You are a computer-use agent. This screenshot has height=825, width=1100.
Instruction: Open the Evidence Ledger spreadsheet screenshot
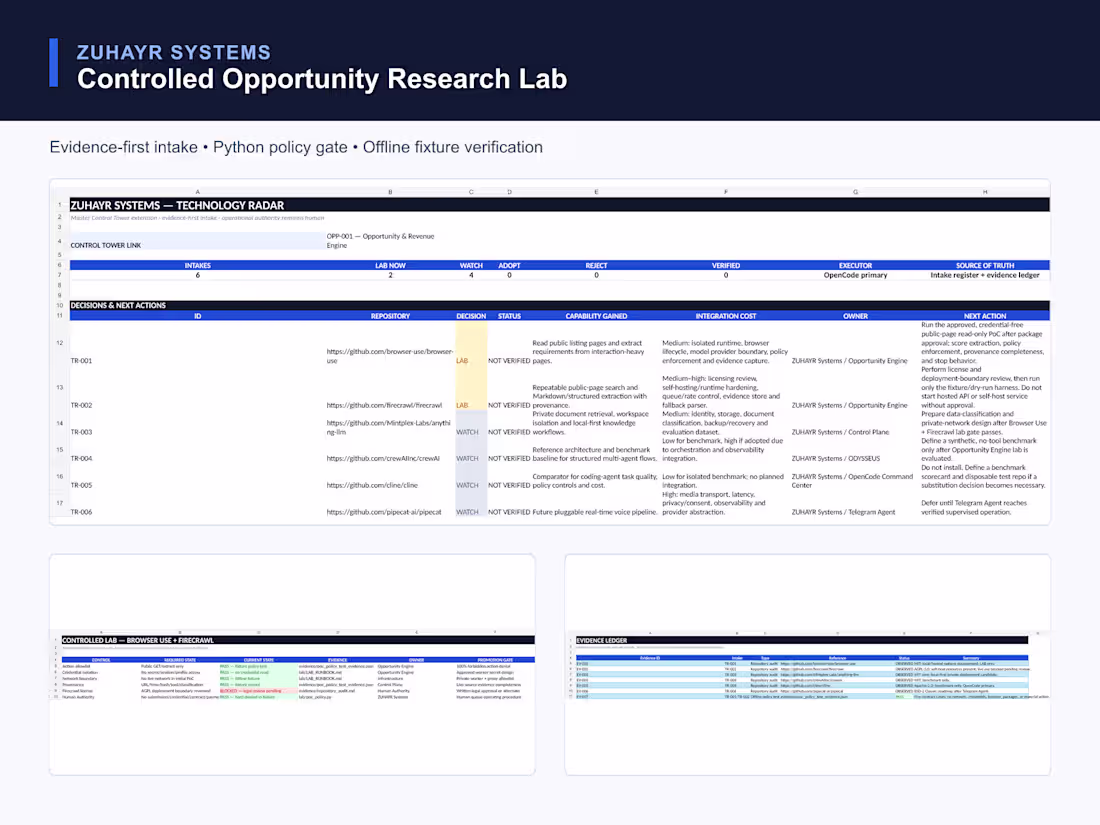(x=807, y=664)
